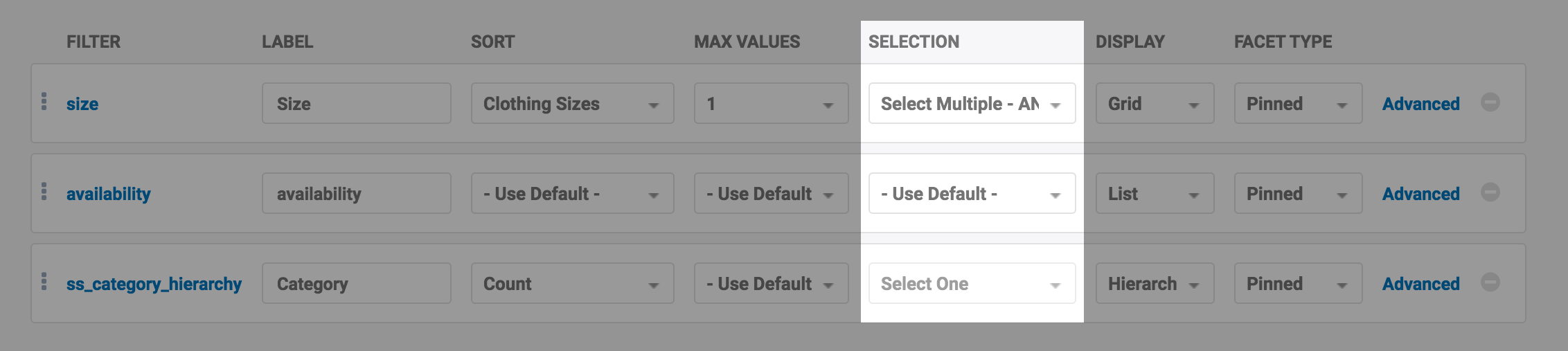1568x351 pixels.
Task: Click the ss_category_hierarchy filter link
Action: [x=154, y=284]
